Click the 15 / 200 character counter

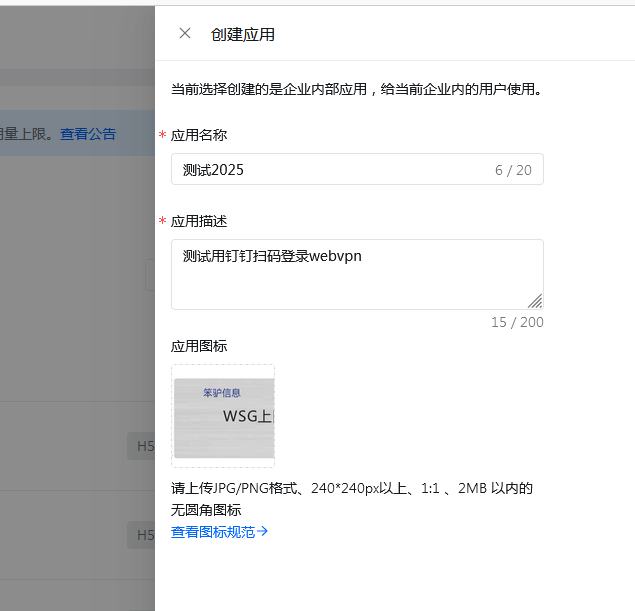[517, 322]
